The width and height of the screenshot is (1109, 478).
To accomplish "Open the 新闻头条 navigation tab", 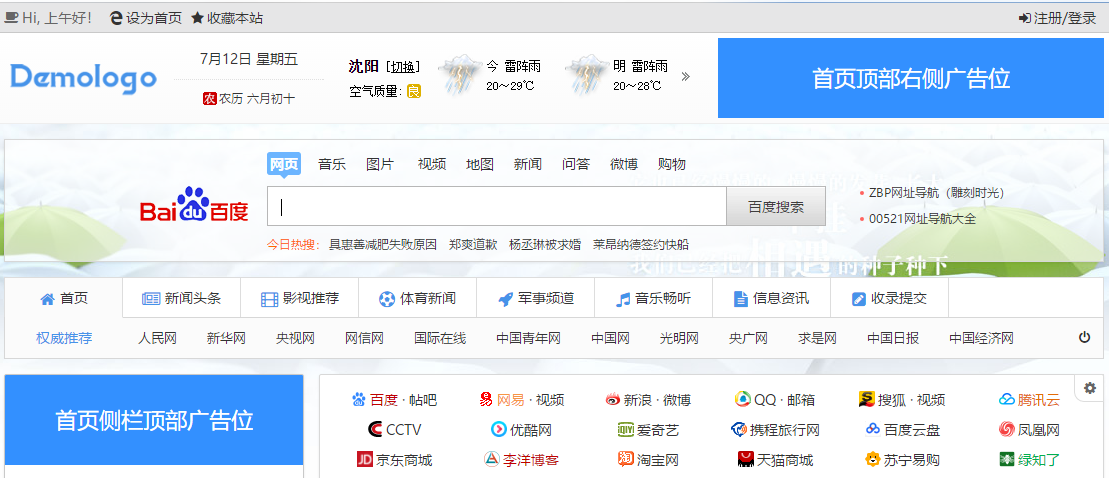I will tap(181, 298).
